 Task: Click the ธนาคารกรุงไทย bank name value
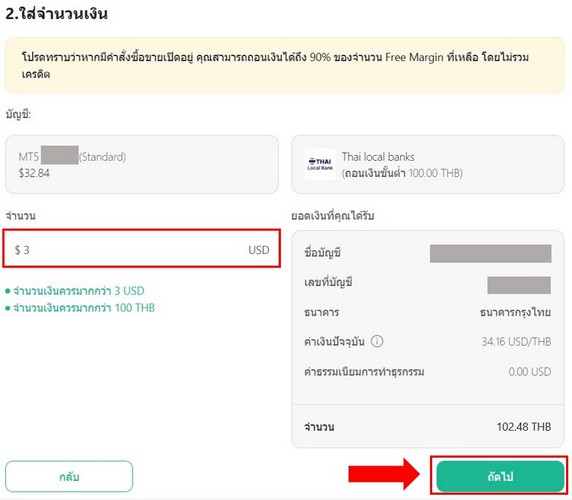point(515,312)
